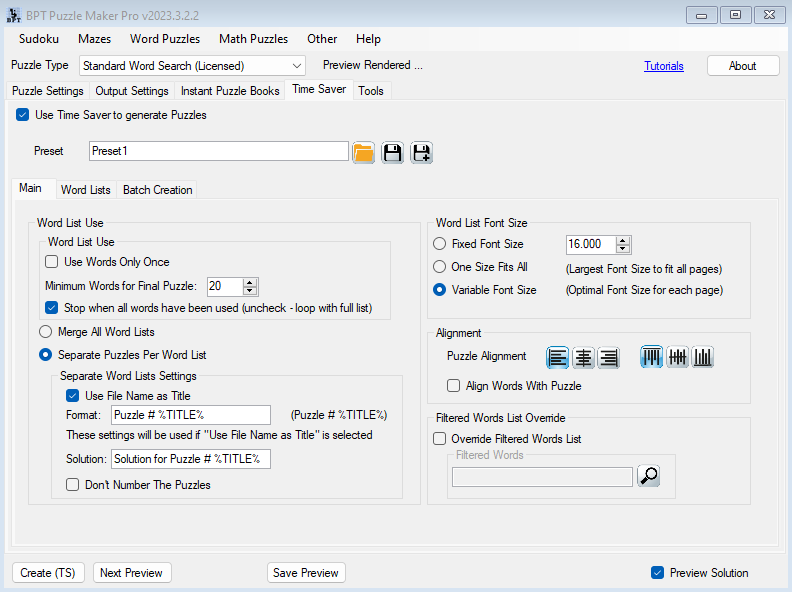The image size is (792, 592).
Task: Switch to the Batch Creation tab
Action: pos(157,190)
